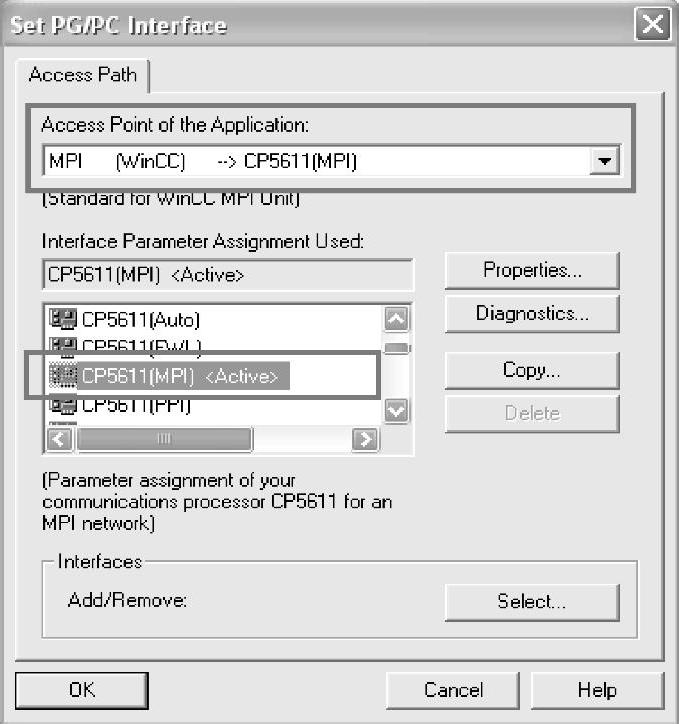
Task: Click the CP5611(PPI) interface icon
Action: click(x=64, y=406)
